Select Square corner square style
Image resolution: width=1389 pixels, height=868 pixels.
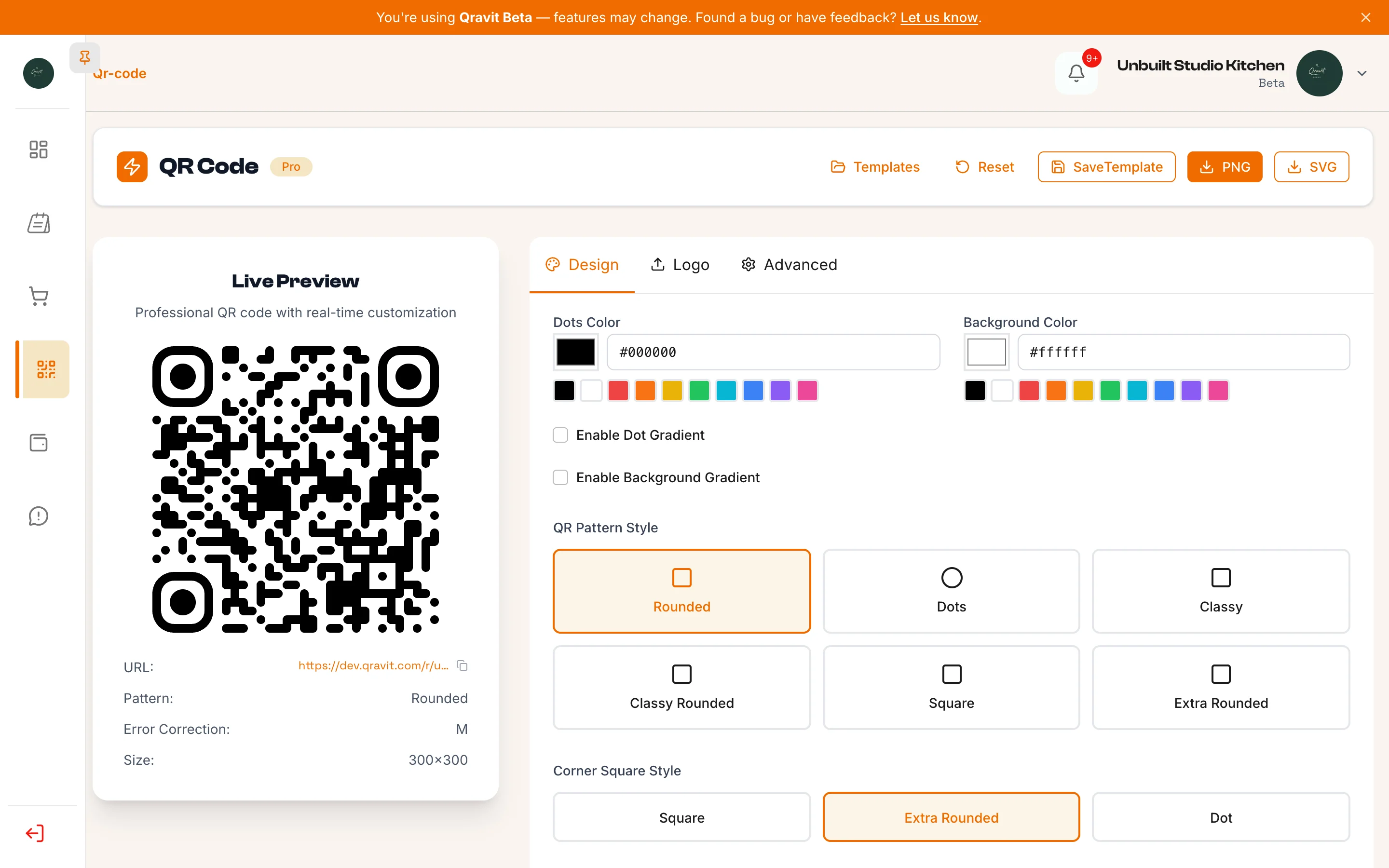682,817
